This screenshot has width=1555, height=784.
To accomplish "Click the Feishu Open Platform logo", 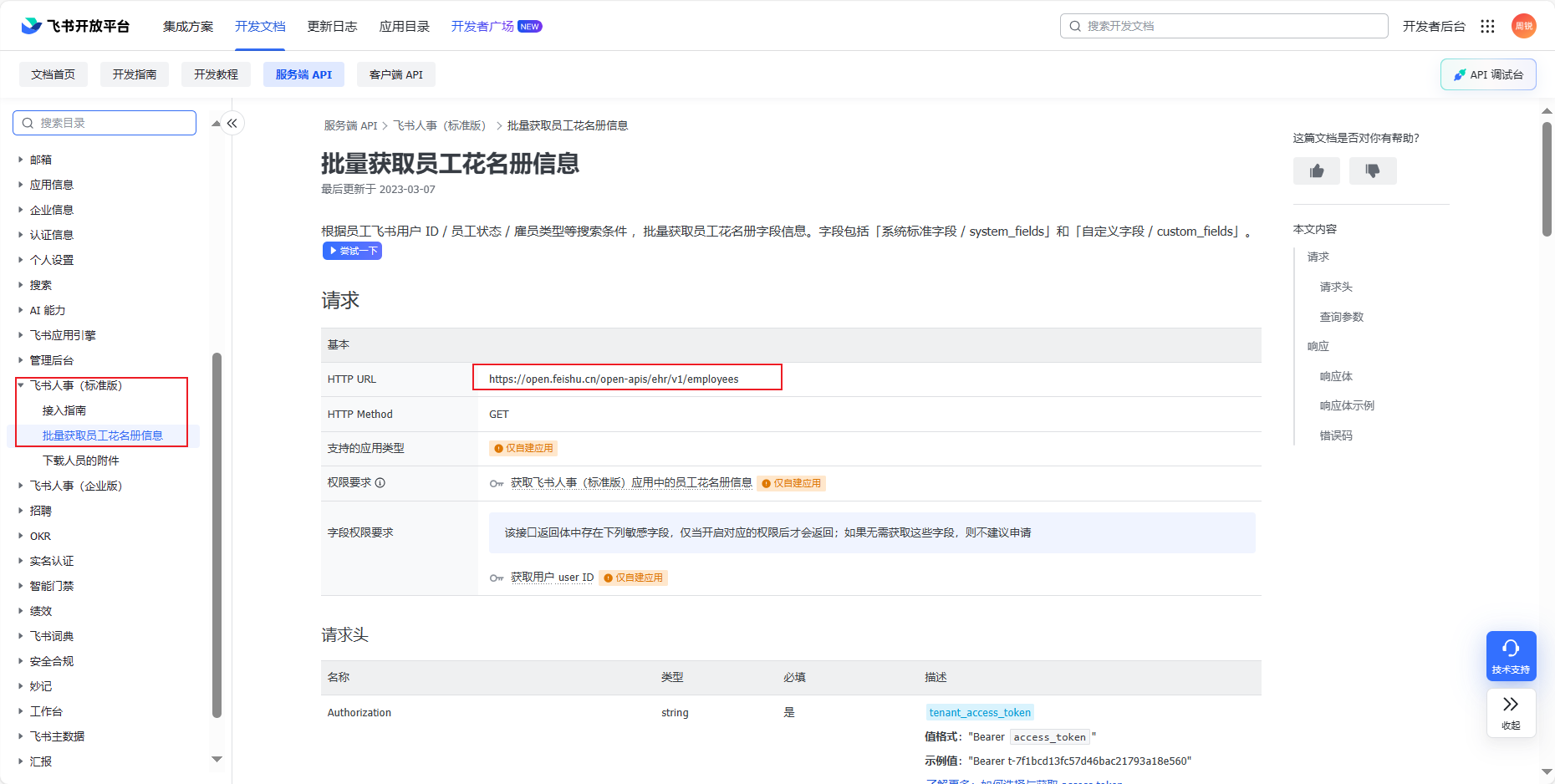I will (75, 26).
